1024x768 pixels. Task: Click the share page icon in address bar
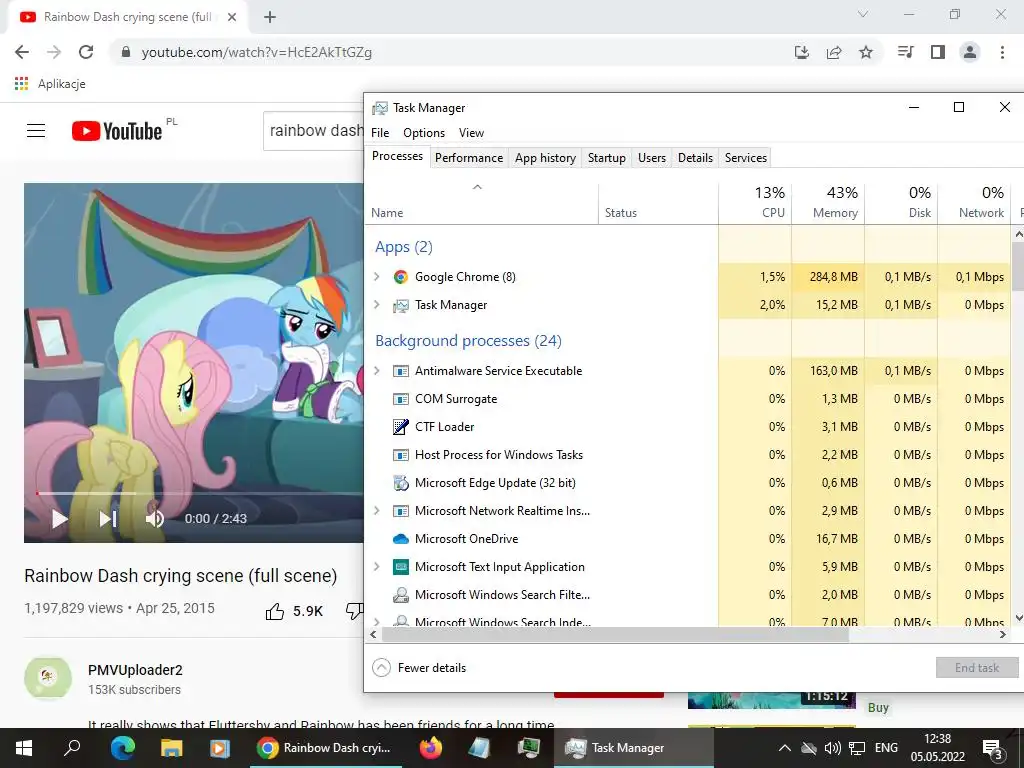pos(834,52)
